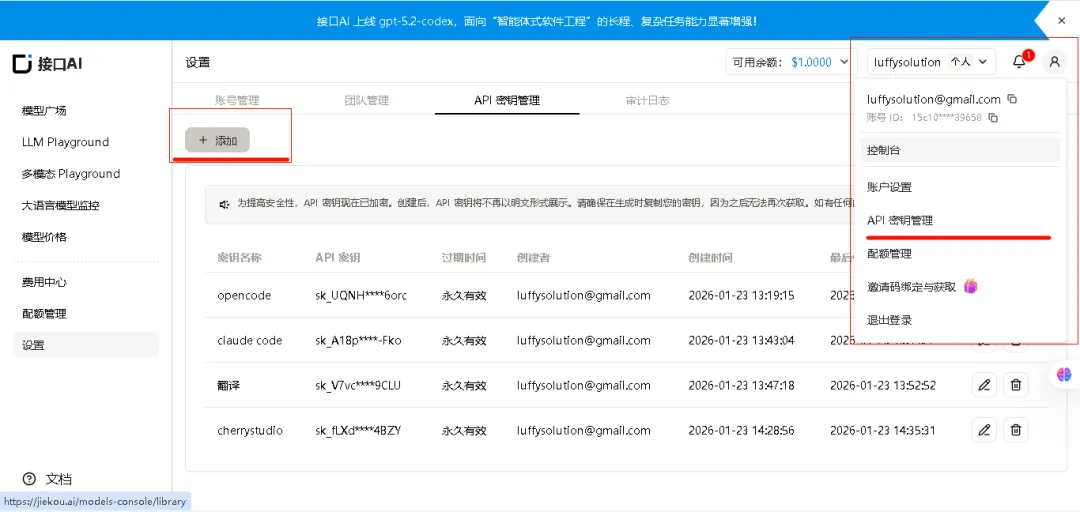Image resolution: width=1080 pixels, height=512 pixels.
Task: Click the 2026-01-23 14:35:31 last-used time
Action: 883,431
